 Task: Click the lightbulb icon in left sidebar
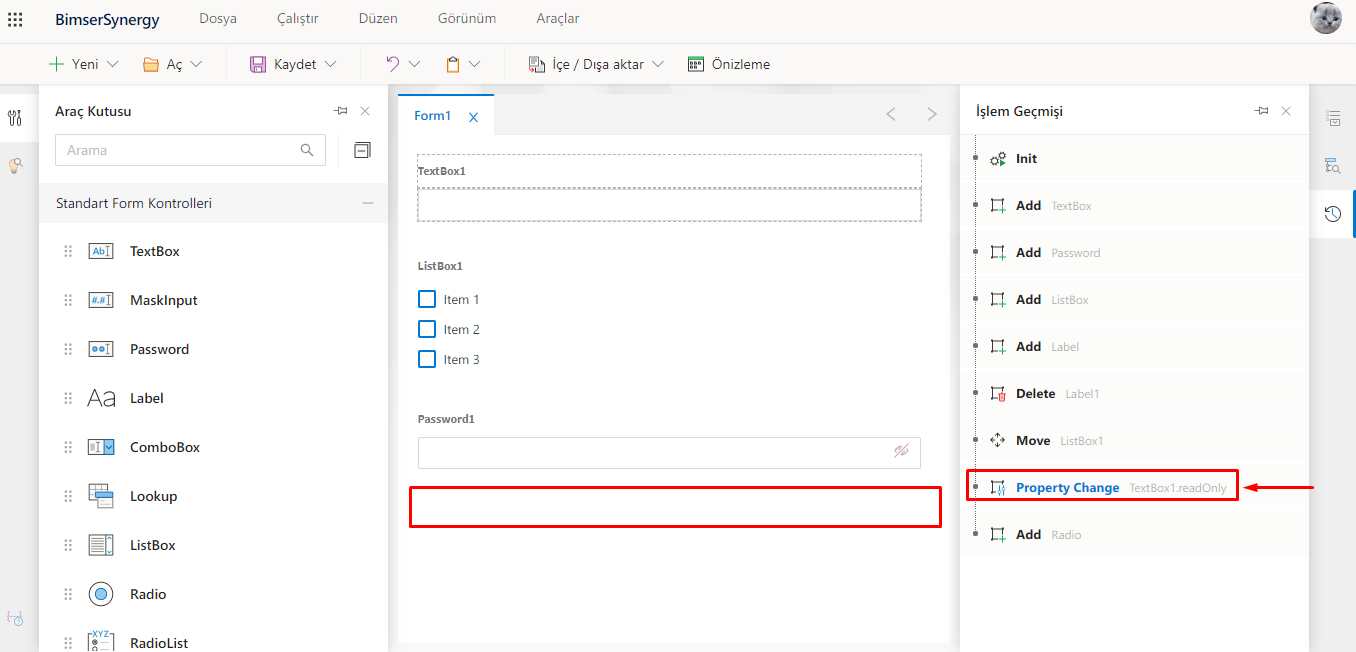15,165
